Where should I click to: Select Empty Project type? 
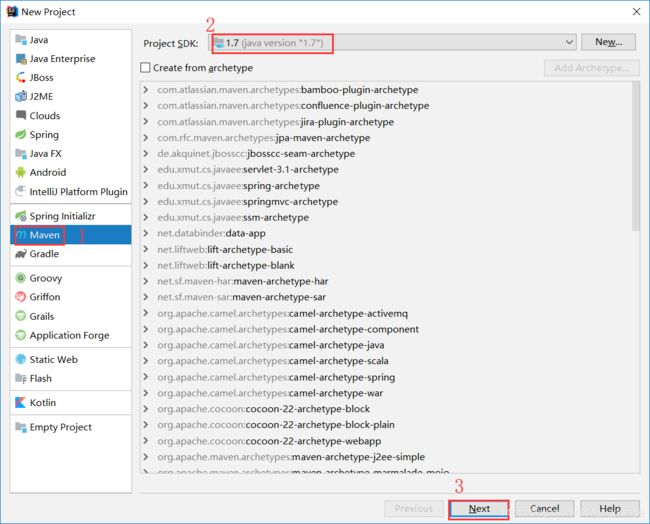coord(70,427)
